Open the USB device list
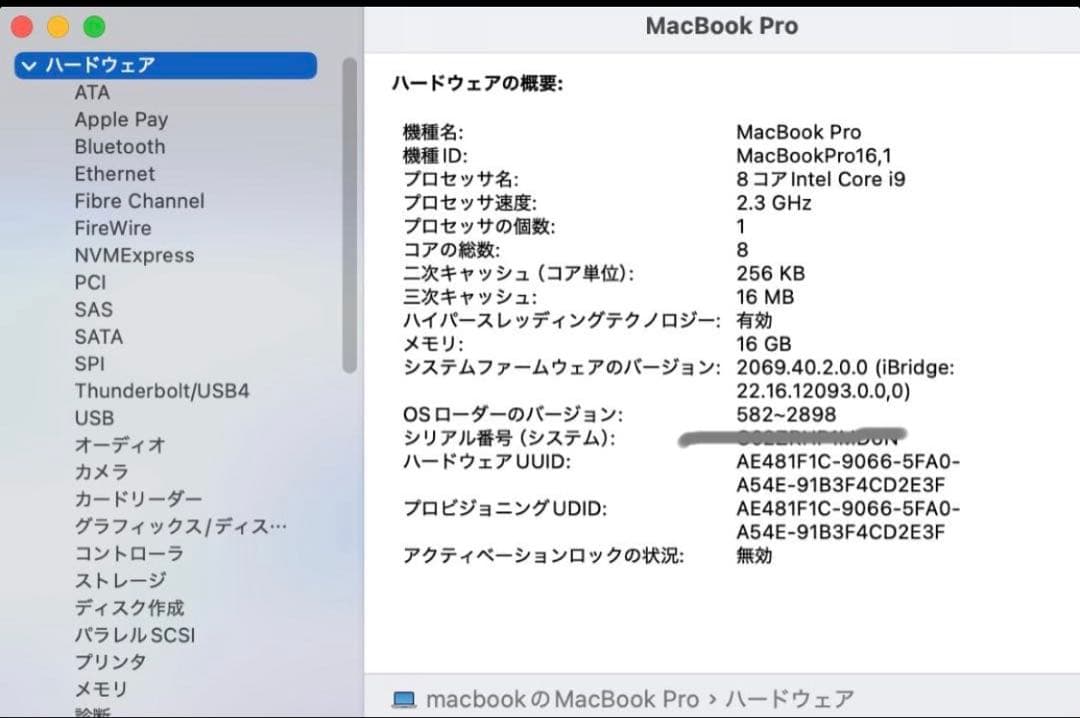This screenshot has width=1080, height=718. [x=91, y=418]
